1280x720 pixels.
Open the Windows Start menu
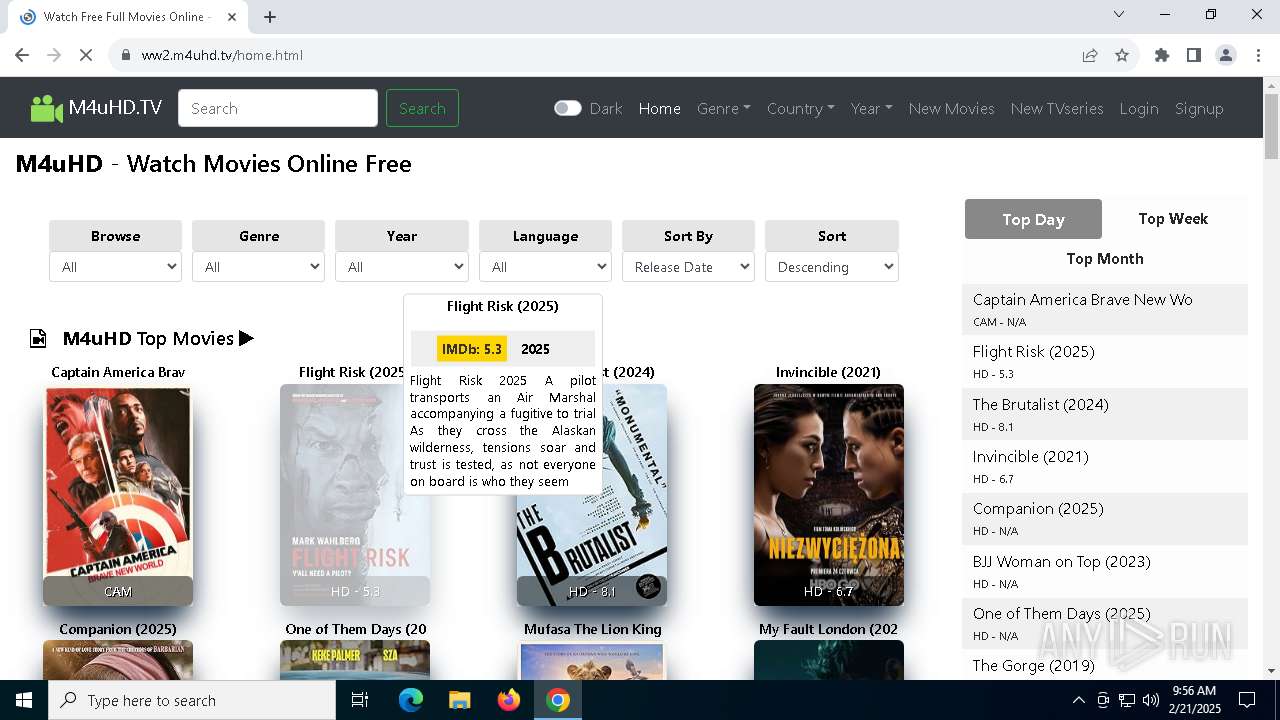coord(24,700)
